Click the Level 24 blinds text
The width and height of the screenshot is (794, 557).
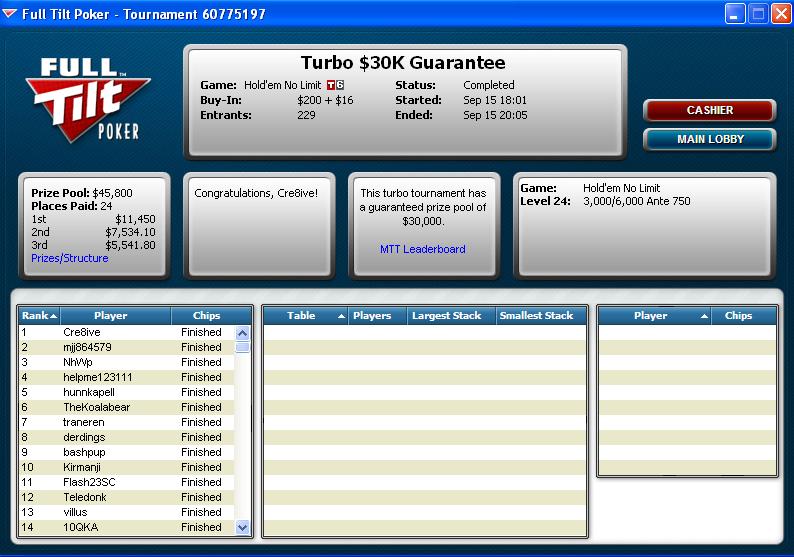point(605,202)
